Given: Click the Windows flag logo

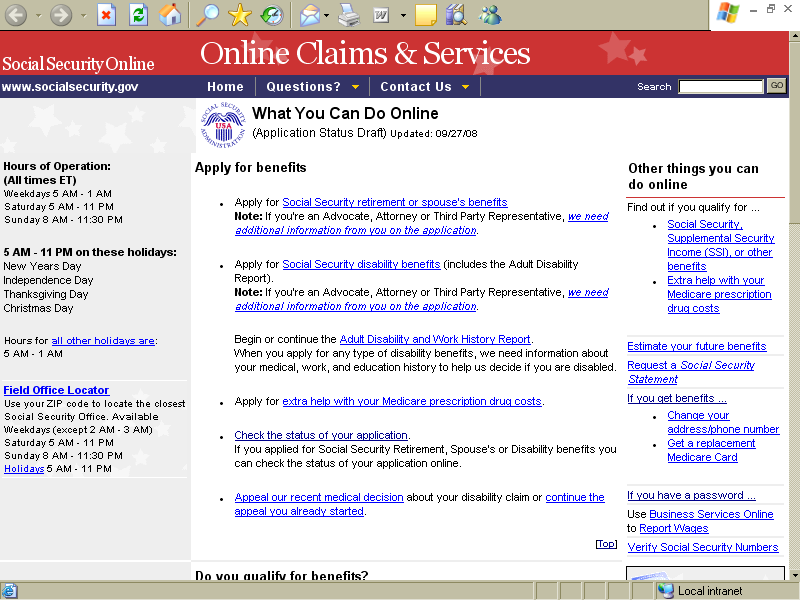Looking at the screenshot, I should pyautogui.click(x=728, y=13).
